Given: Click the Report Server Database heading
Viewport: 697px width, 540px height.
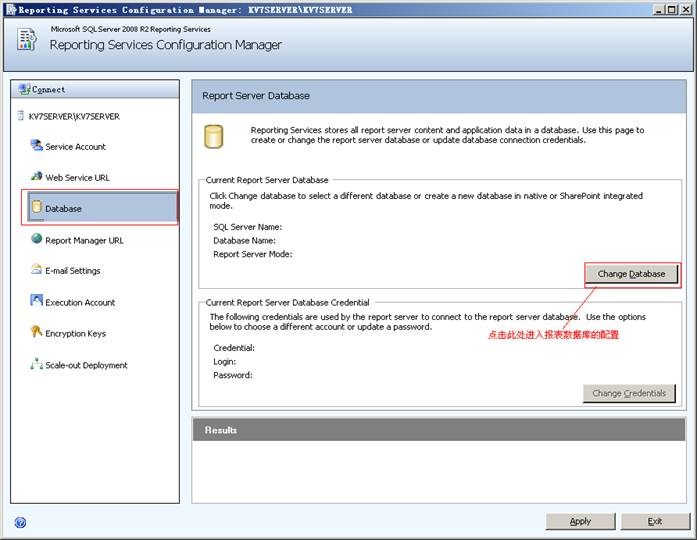Looking at the screenshot, I should [x=256, y=96].
